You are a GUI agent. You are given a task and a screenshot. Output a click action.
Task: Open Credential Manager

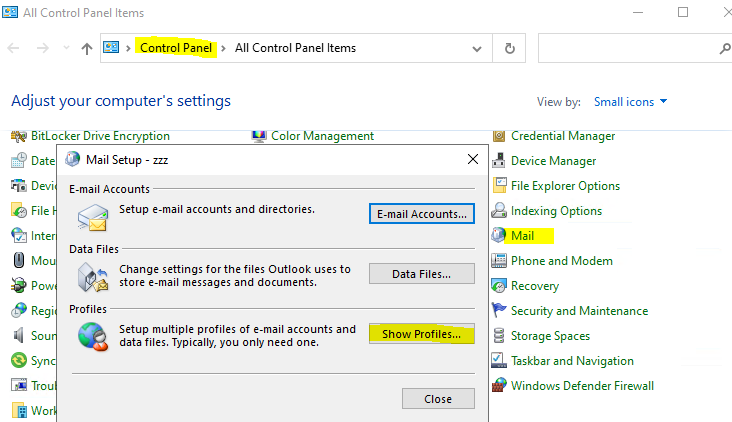click(563, 136)
